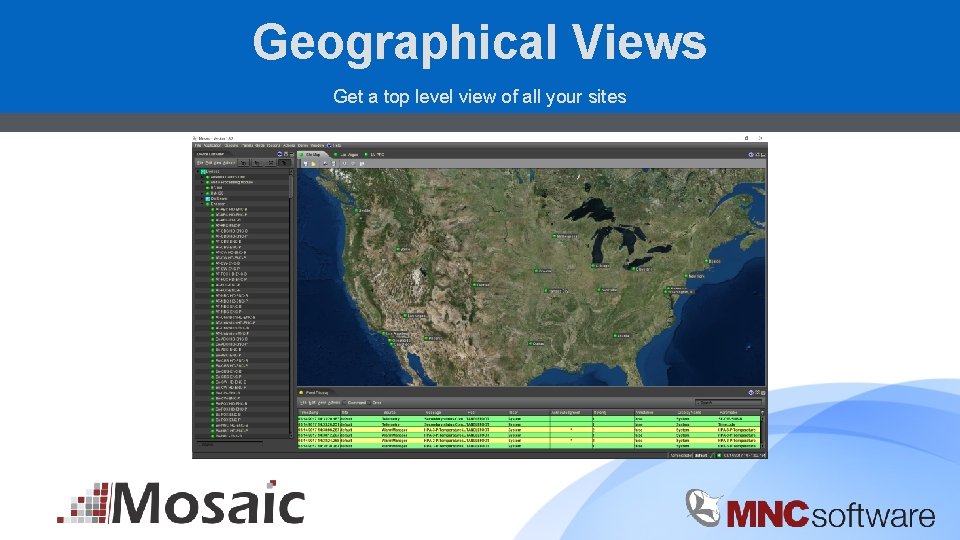Select the Event Viewer tab
Viewport: 960px width, 540px height.
pos(315,392)
